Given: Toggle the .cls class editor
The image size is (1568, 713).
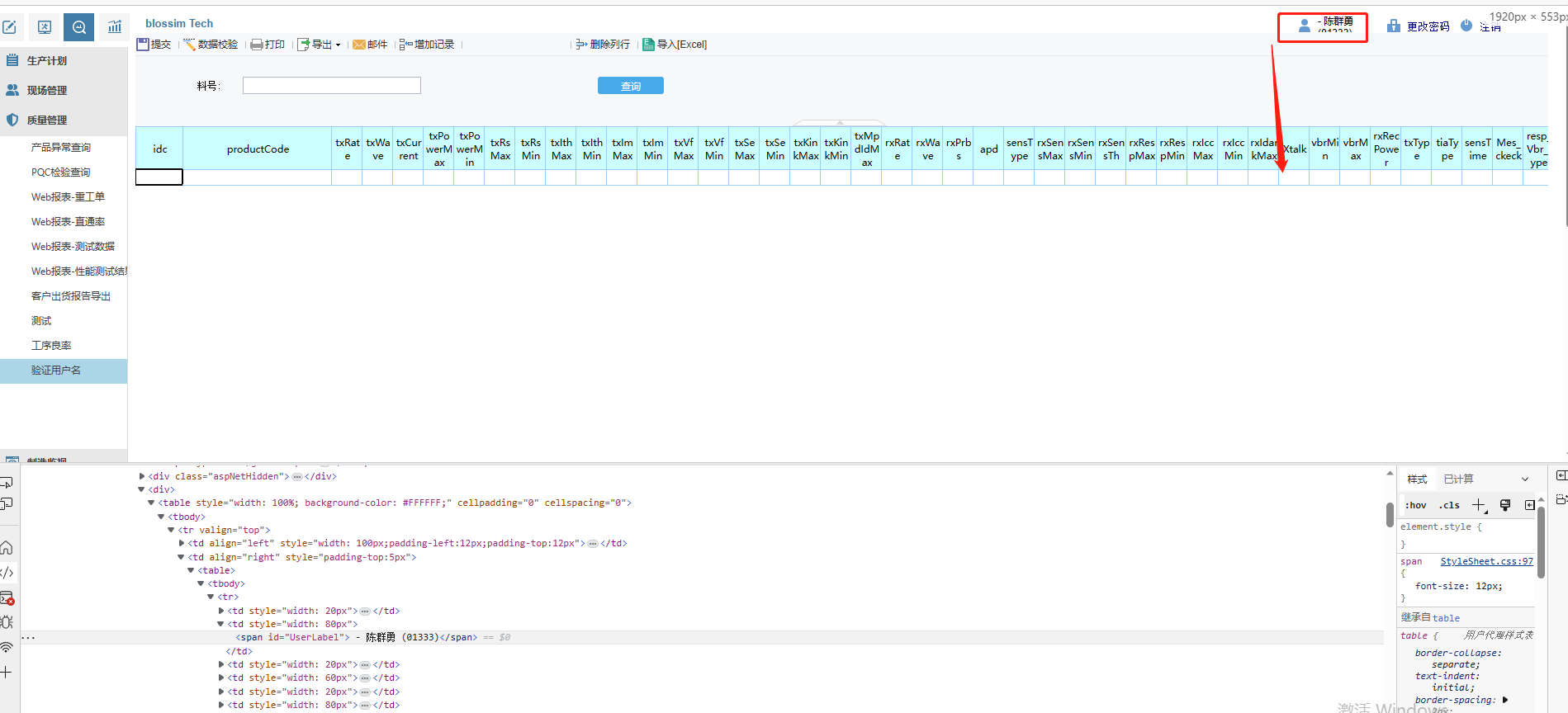Looking at the screenshot, I should [x=1449, y=505].
